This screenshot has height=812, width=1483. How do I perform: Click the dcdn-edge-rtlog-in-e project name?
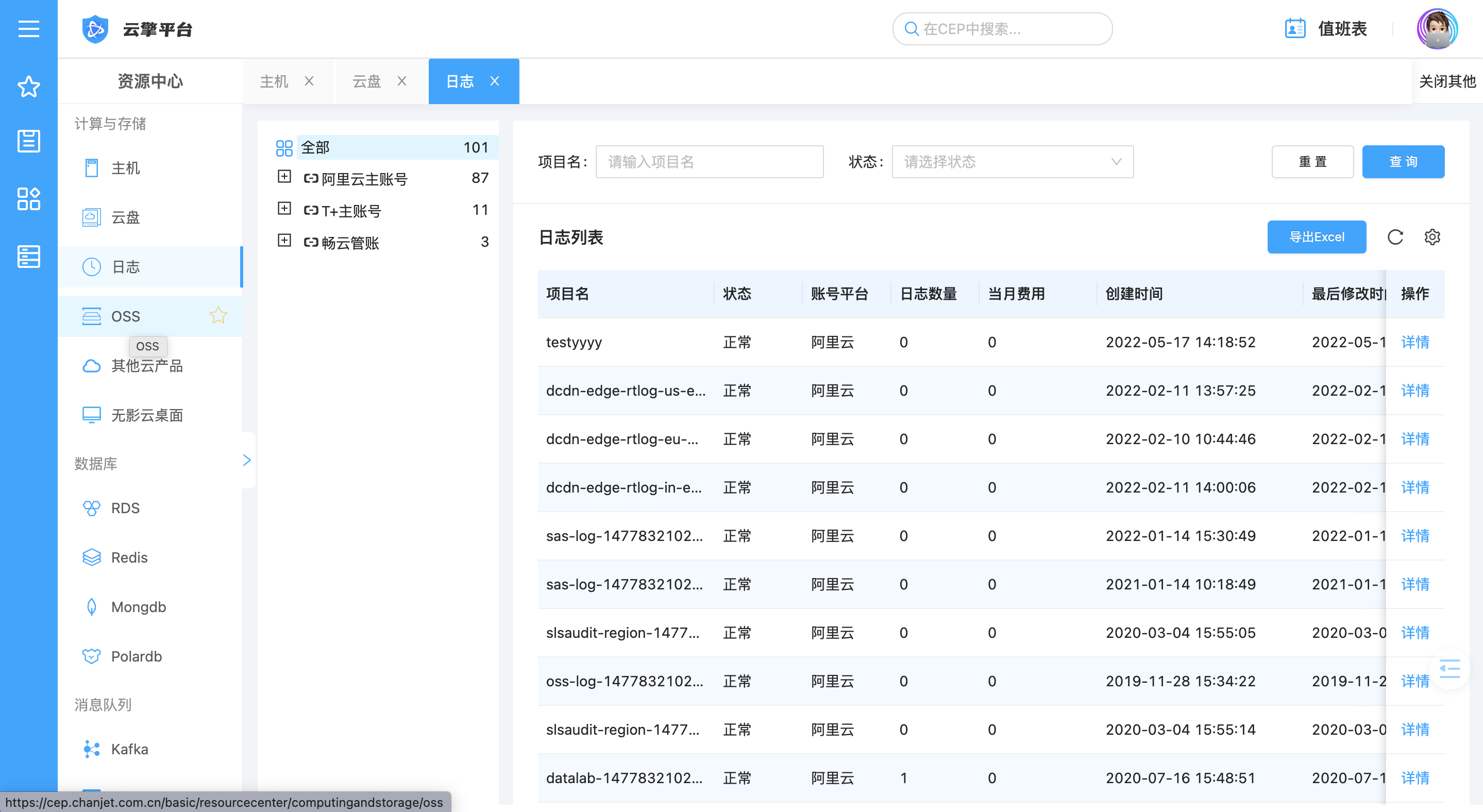[x=623, y=487]
